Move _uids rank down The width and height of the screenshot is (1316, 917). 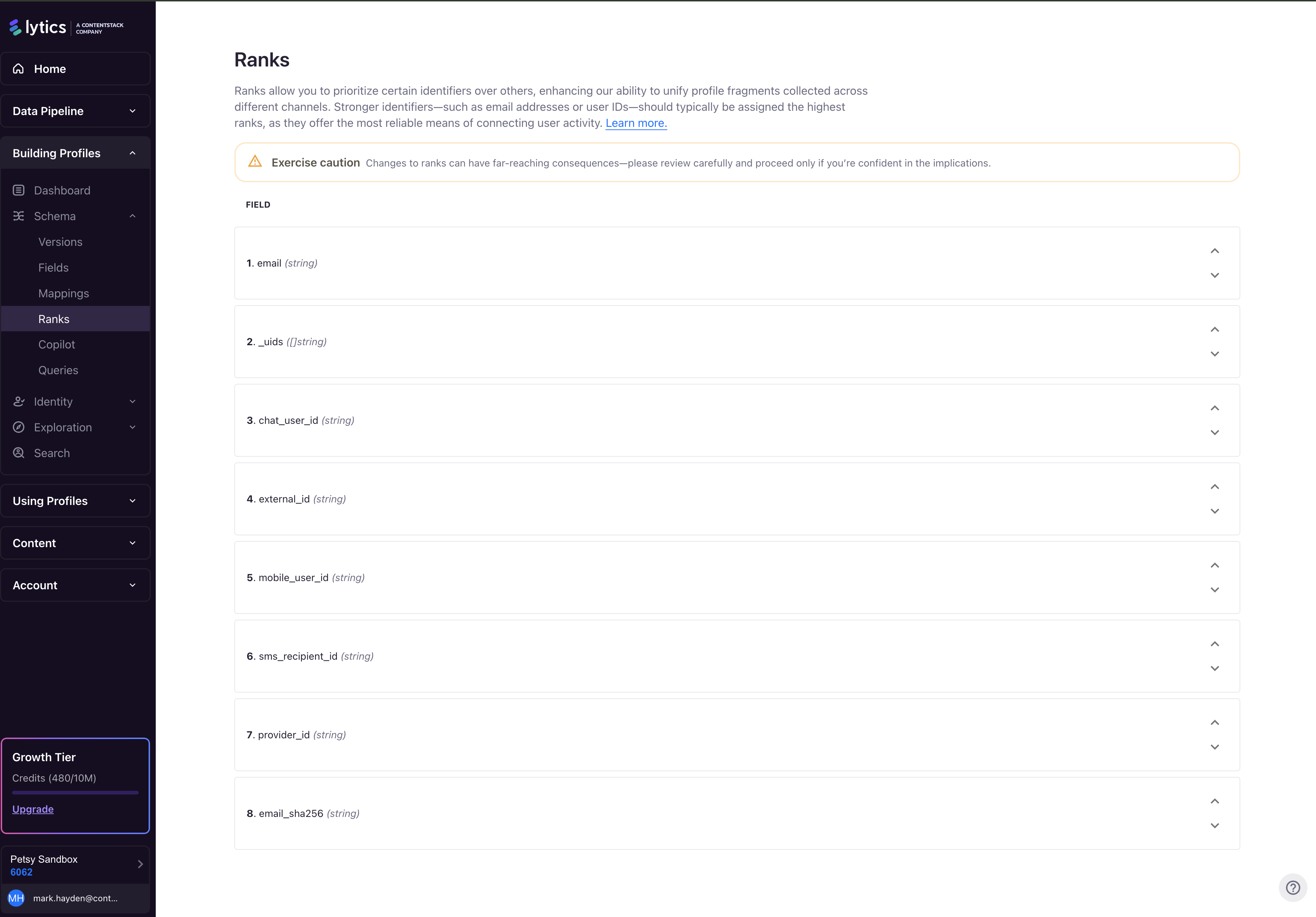(x=1215, y=354)
